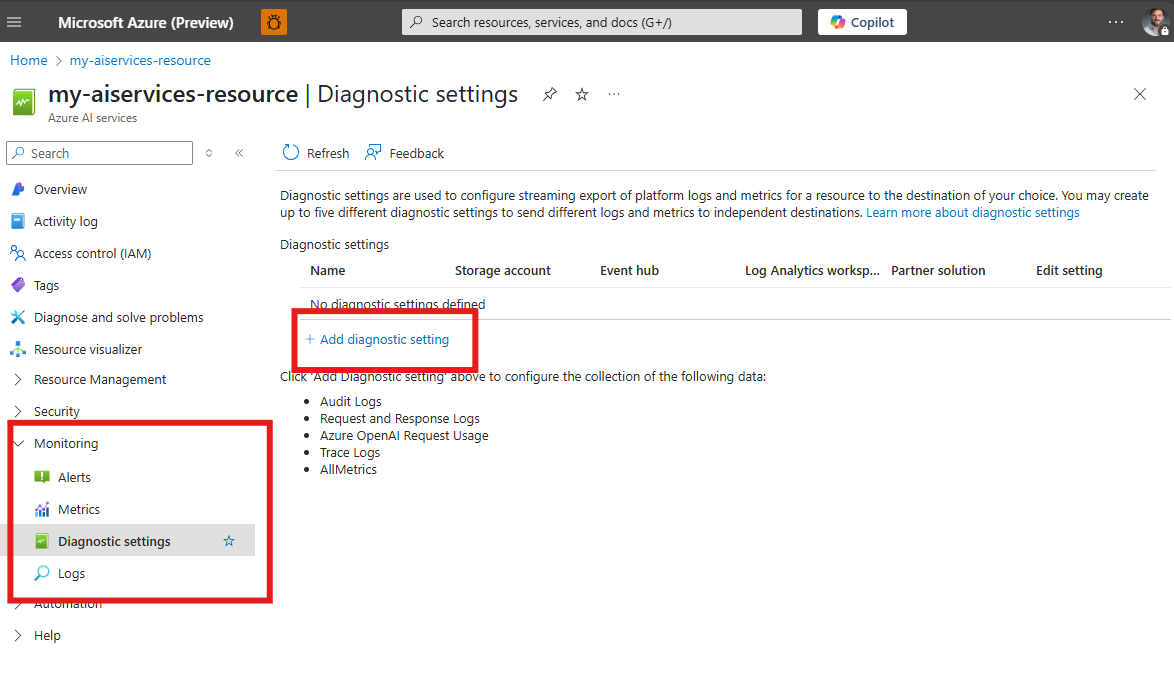Select the Logs blade in sidebar
The height and width of the screenshot is (674, 1174).
pos(70,572)
